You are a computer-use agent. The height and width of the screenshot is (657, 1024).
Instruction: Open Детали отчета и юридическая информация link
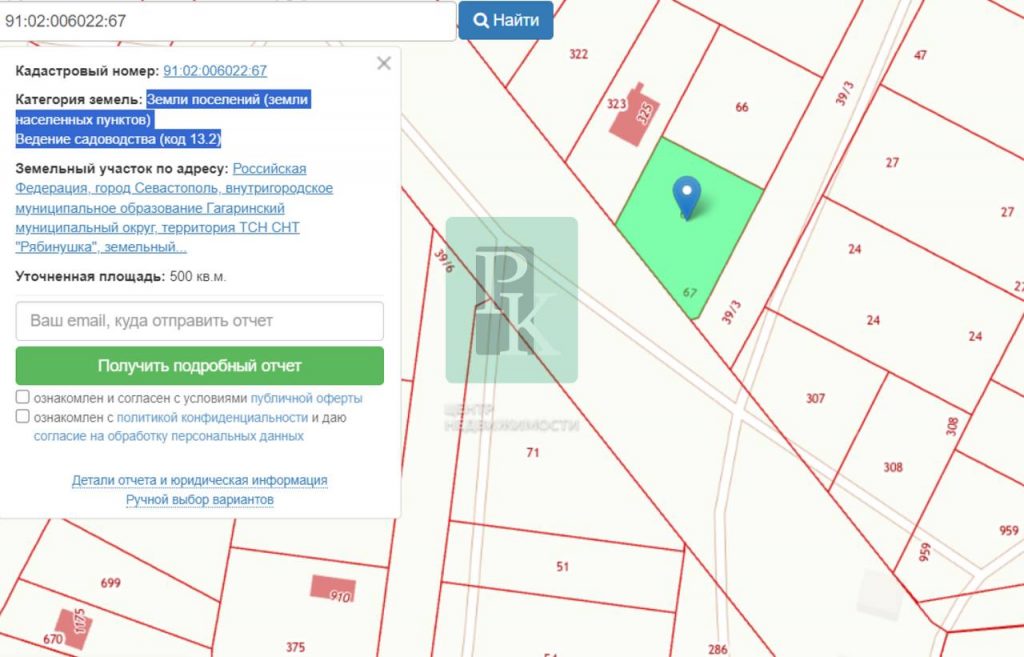(x=200, y=480)
